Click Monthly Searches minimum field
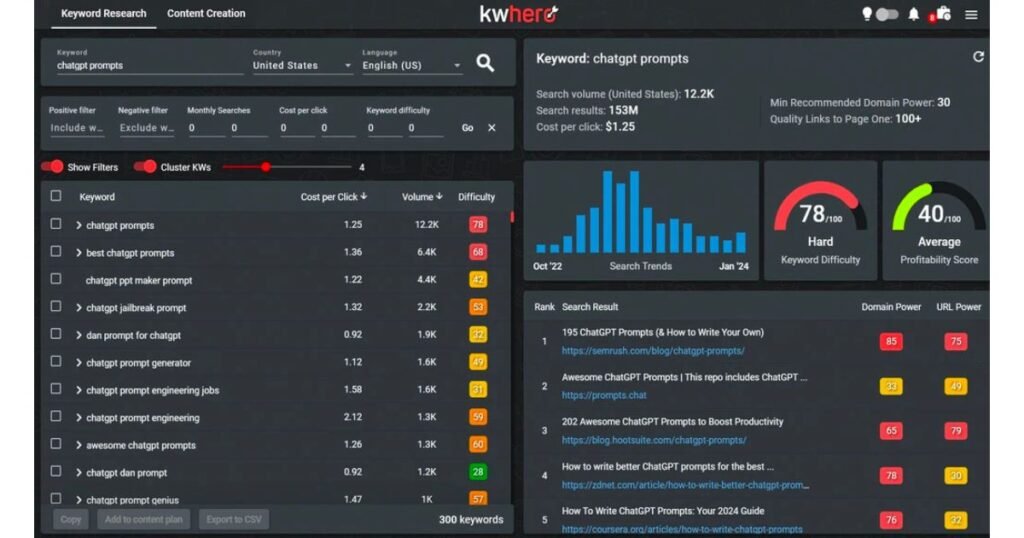This screenshot has width=1024, height=538. pos(206,128)
